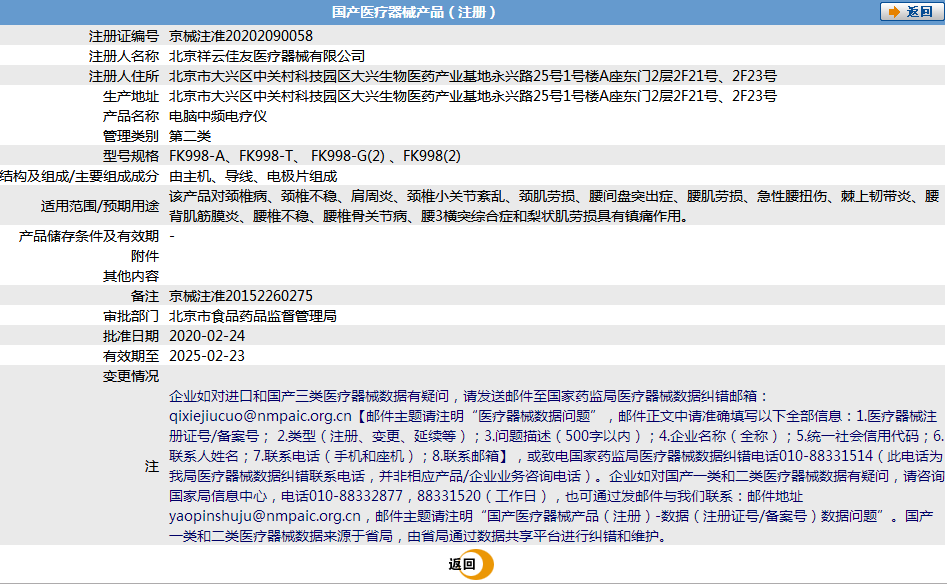The image size is (947, 585).
Task: Click the address value in the 生产地址 row
Action: [x=473, y=96]
